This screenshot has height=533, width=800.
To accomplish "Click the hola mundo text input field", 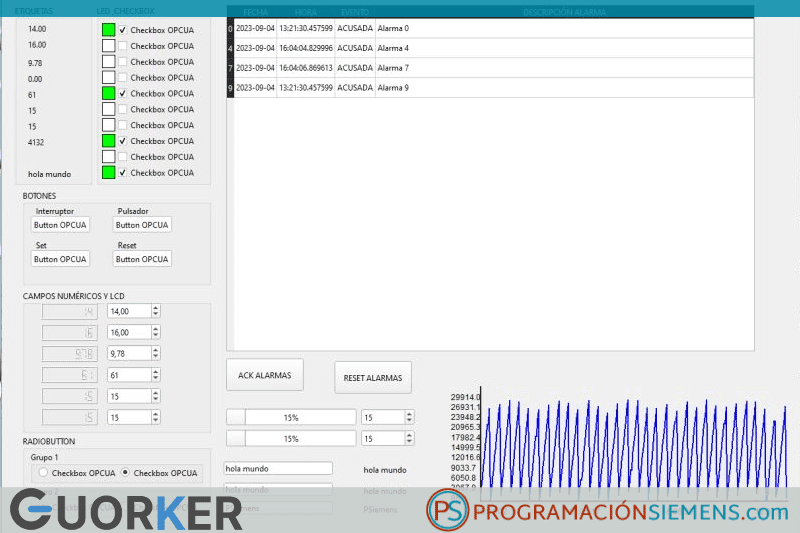I will 278,468.
